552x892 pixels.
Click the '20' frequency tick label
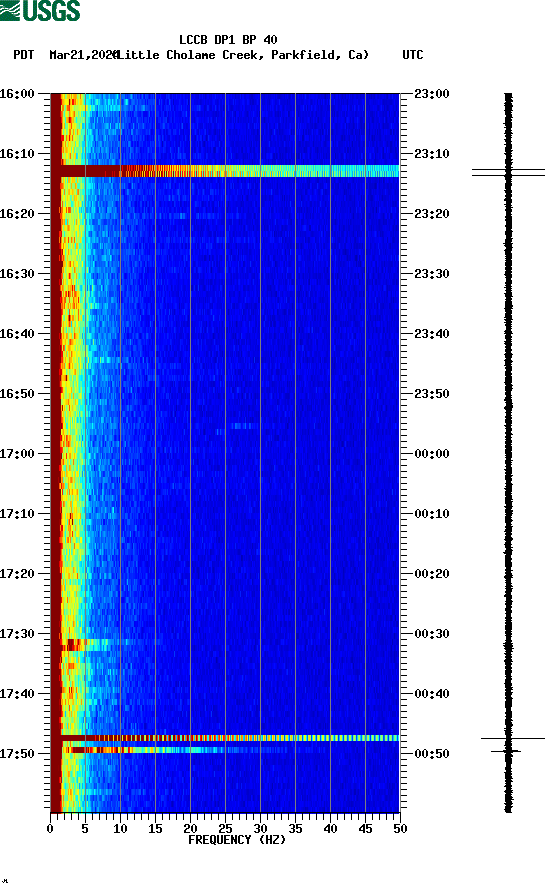(190, 829)
